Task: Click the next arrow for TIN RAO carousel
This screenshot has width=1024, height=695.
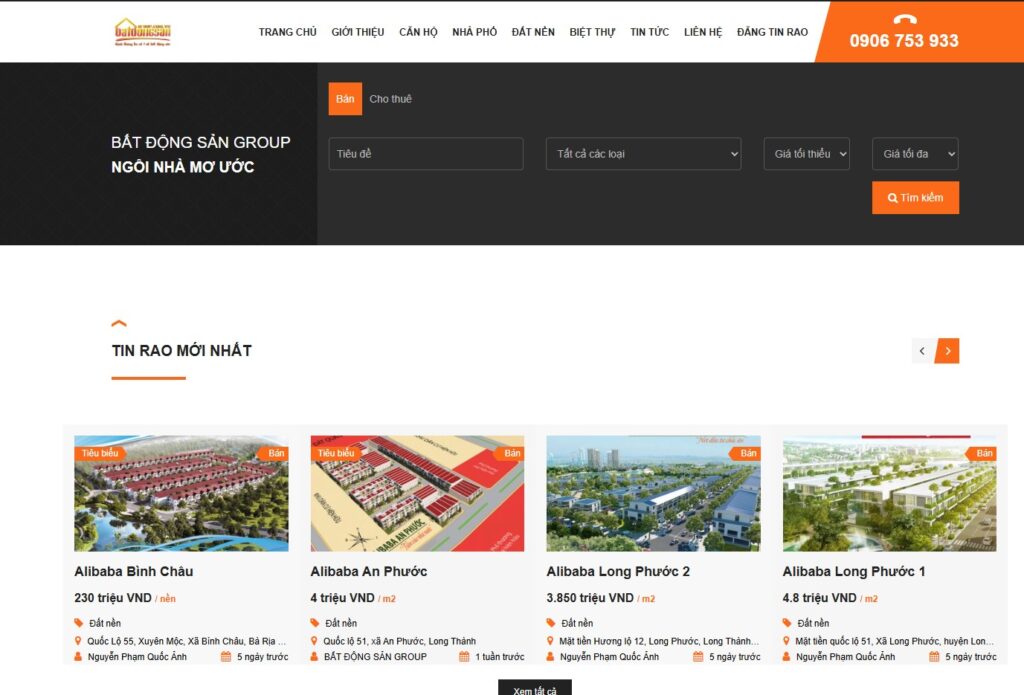Action: pos(947,351)
